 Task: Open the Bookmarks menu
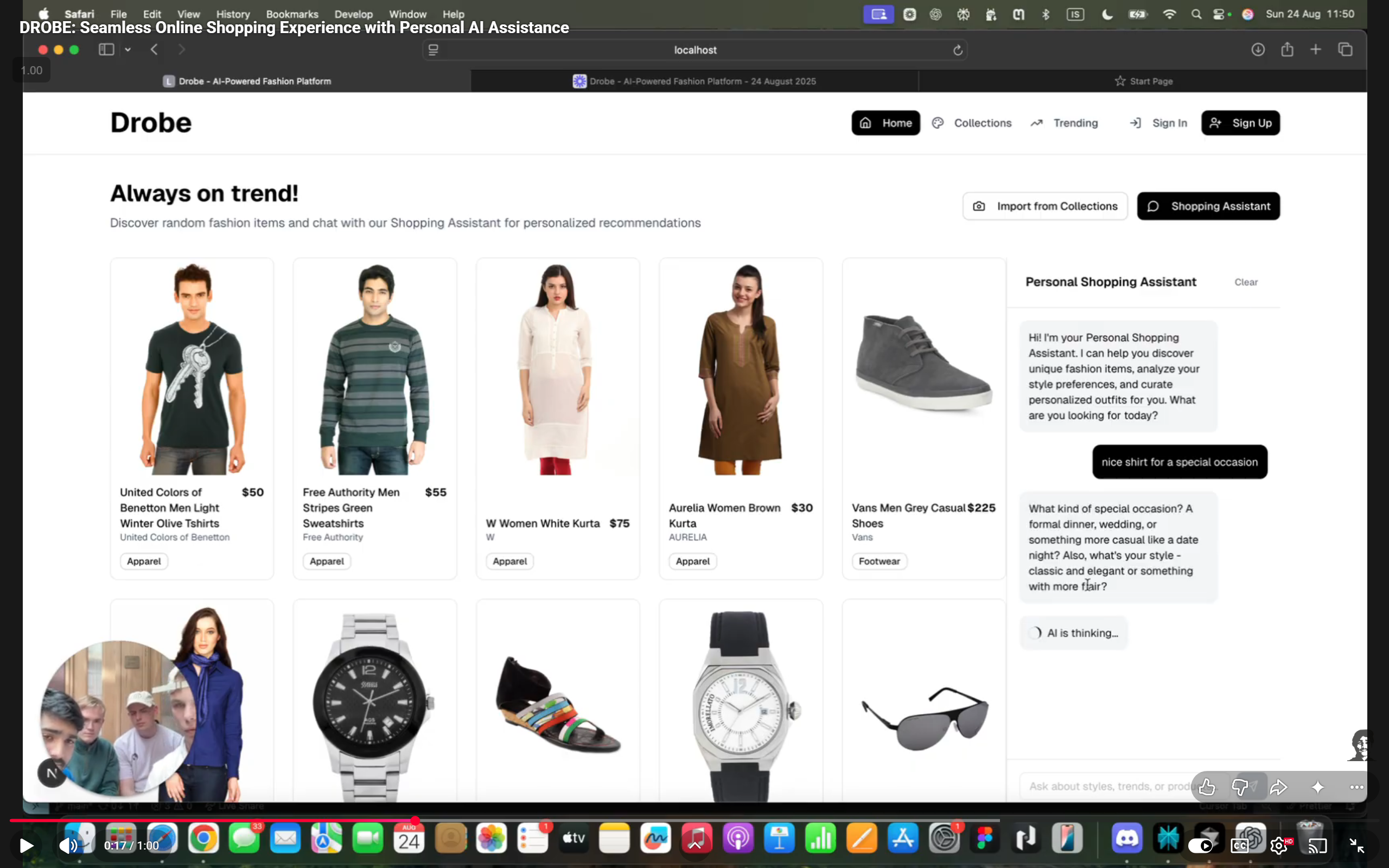point(292,14)
